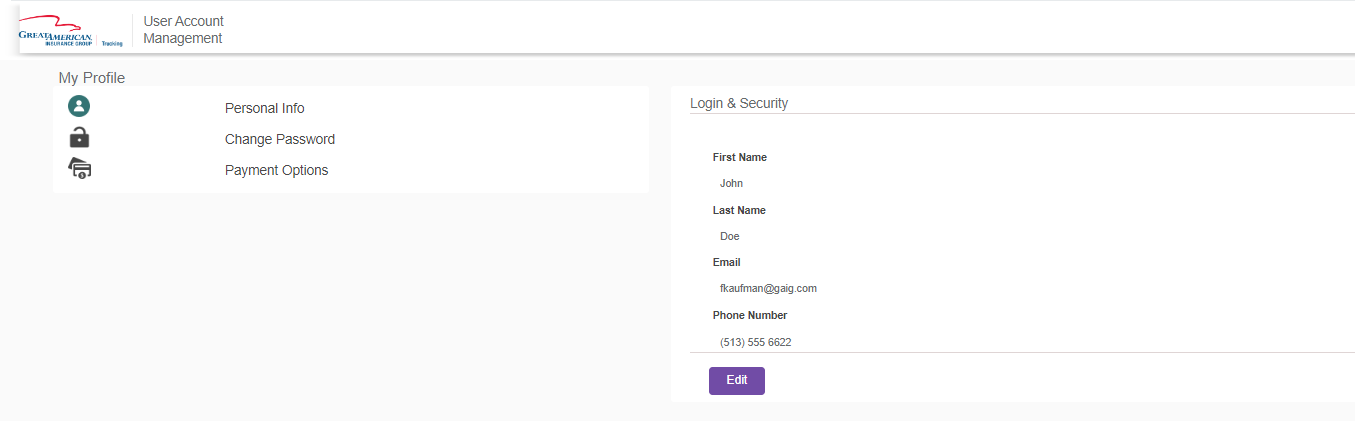Click the Last Name label
Screen dimensions: 1355x421
739,210
